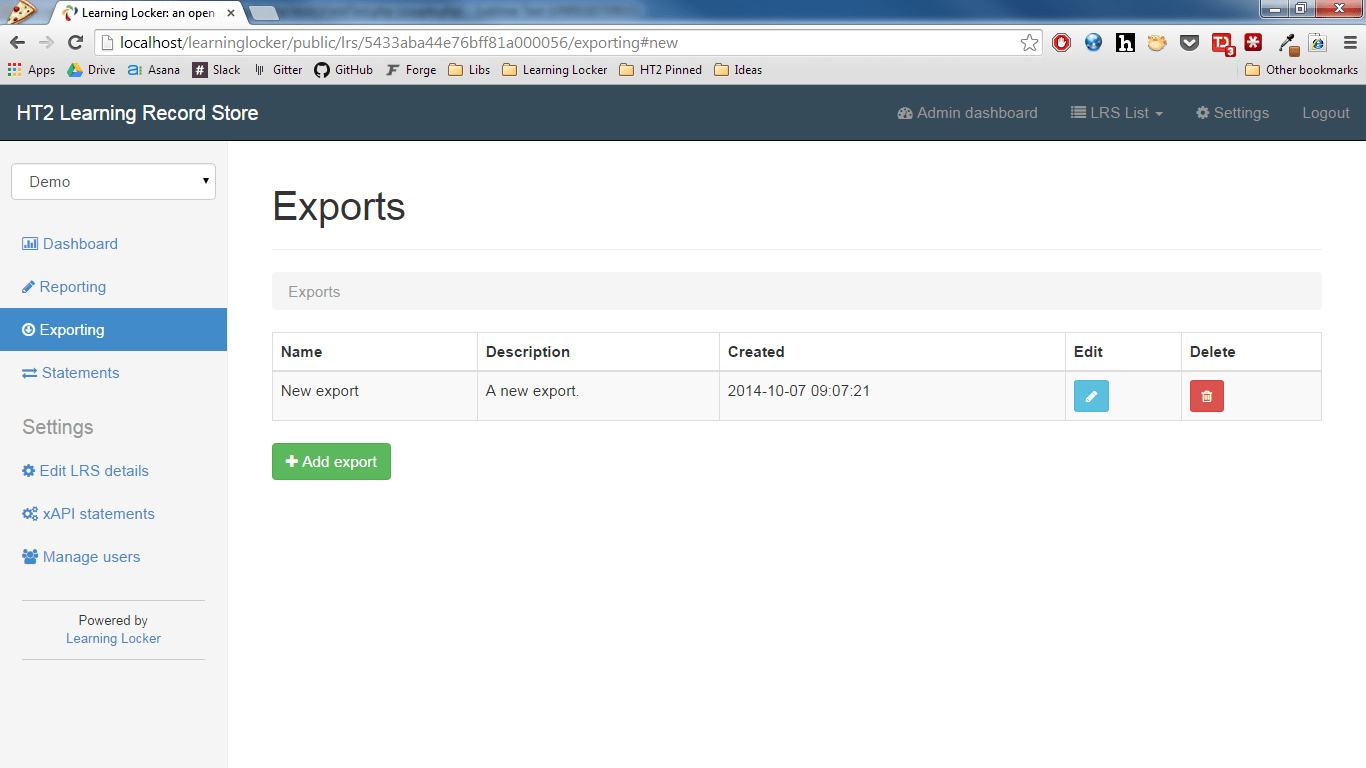Open the Settings menu item
The width and height of the screenshot is (1366, 768).
1232,113
